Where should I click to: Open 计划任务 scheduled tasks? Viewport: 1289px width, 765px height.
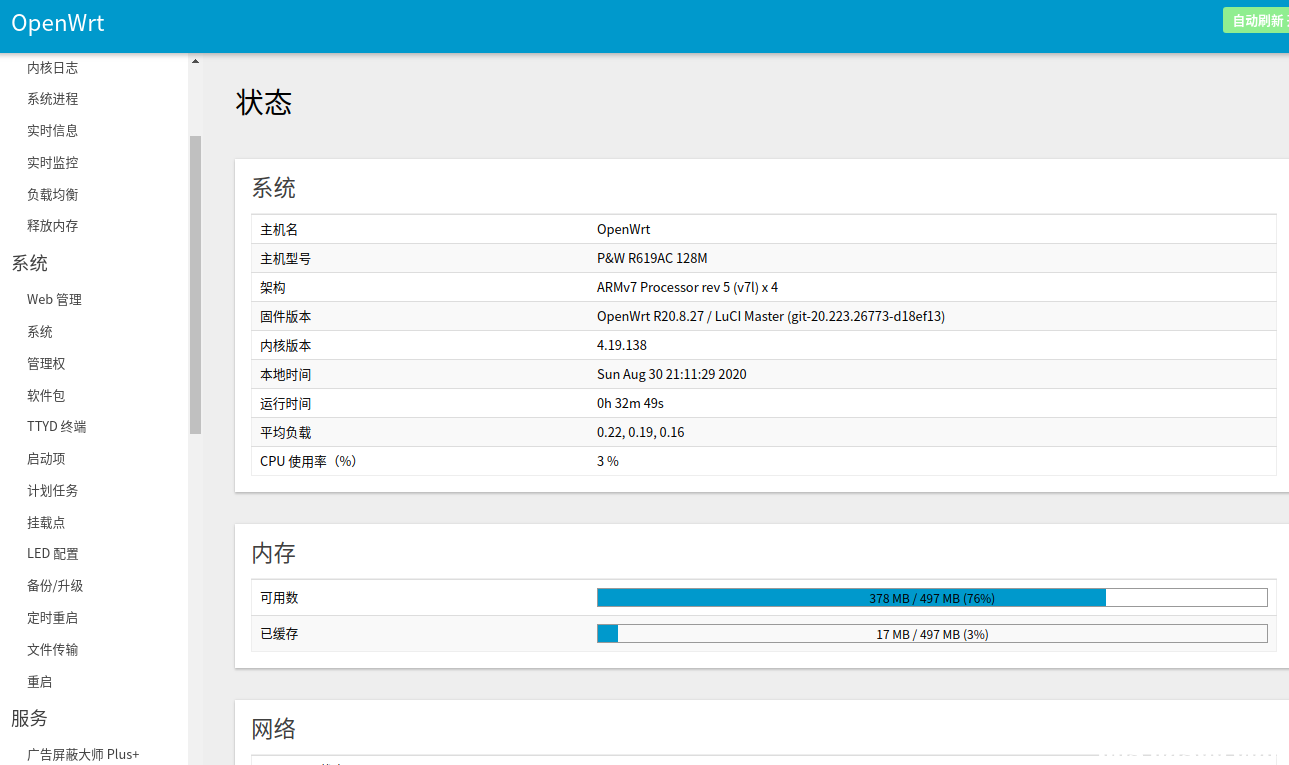coord(52,491)
